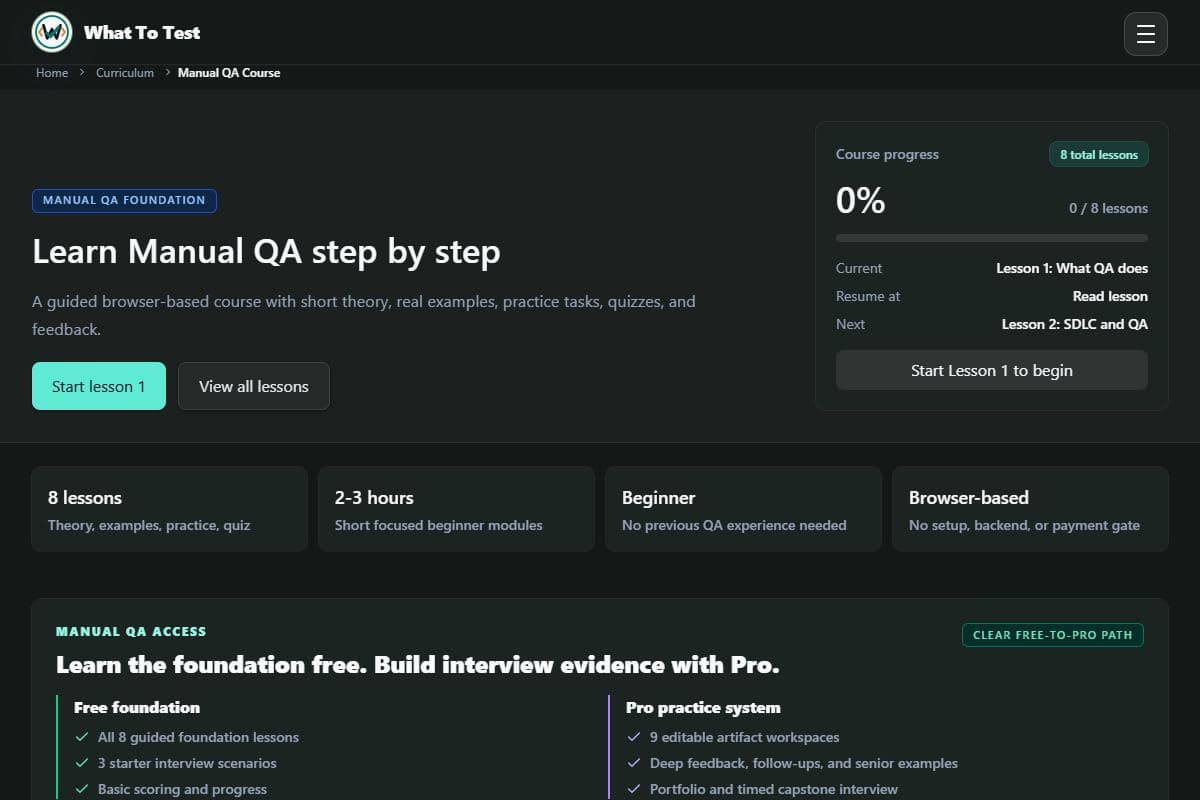Click 'Portfolio and timed capstone interview' text
Screen dimensions: 1200x800
(x=774, y=789)
